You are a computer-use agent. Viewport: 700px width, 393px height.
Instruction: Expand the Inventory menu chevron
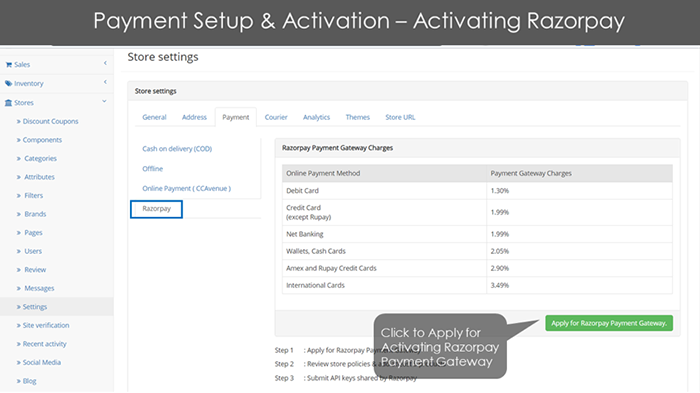tap(105, 82)
